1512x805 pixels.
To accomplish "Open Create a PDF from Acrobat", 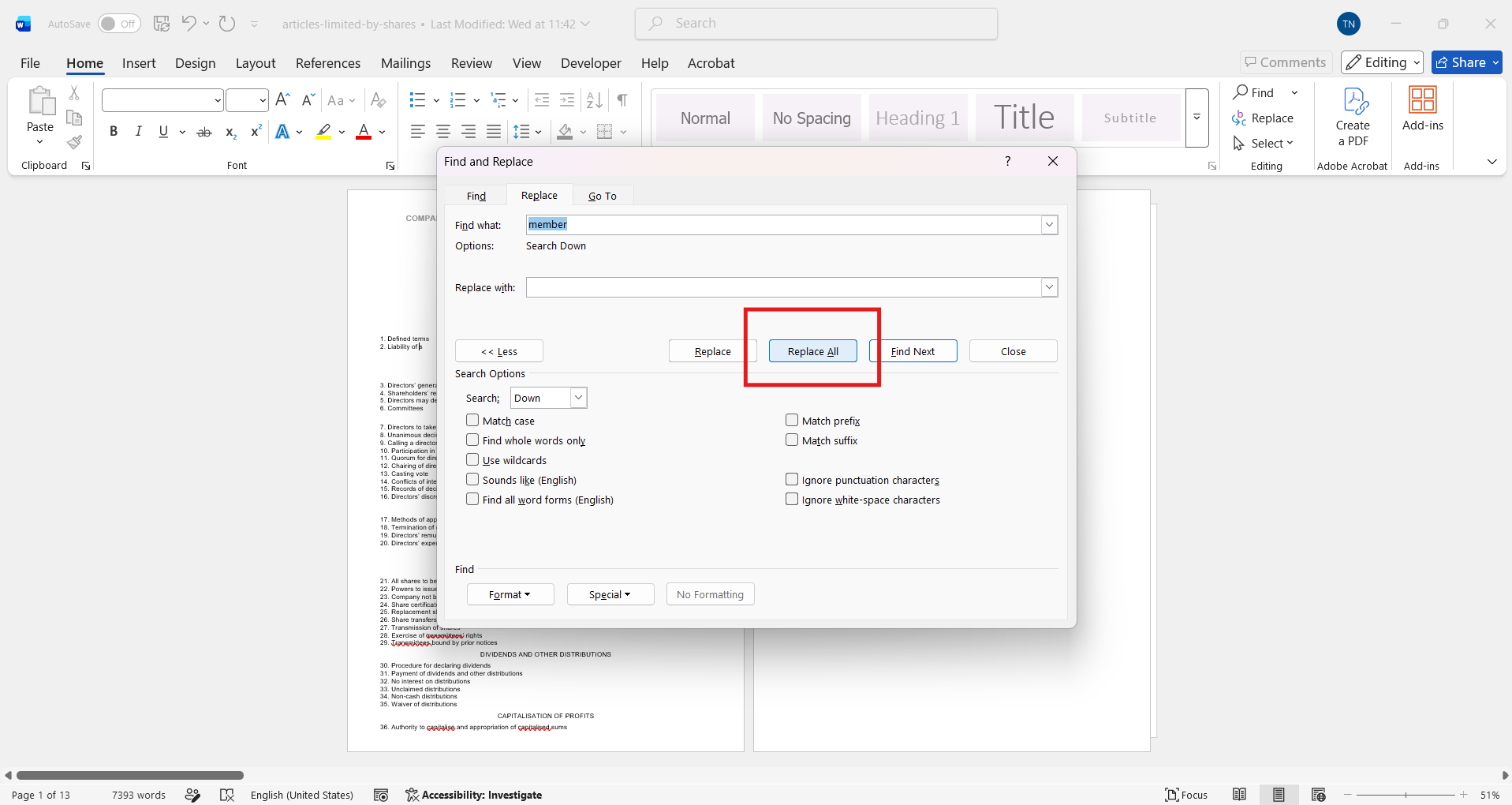I will pyautogui.click(x=1353, y=117).
